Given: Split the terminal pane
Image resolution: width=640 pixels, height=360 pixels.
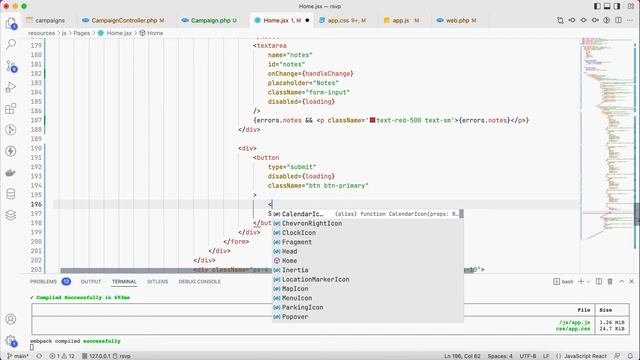Looking at the screenshot, I should [x=599, y=281].
